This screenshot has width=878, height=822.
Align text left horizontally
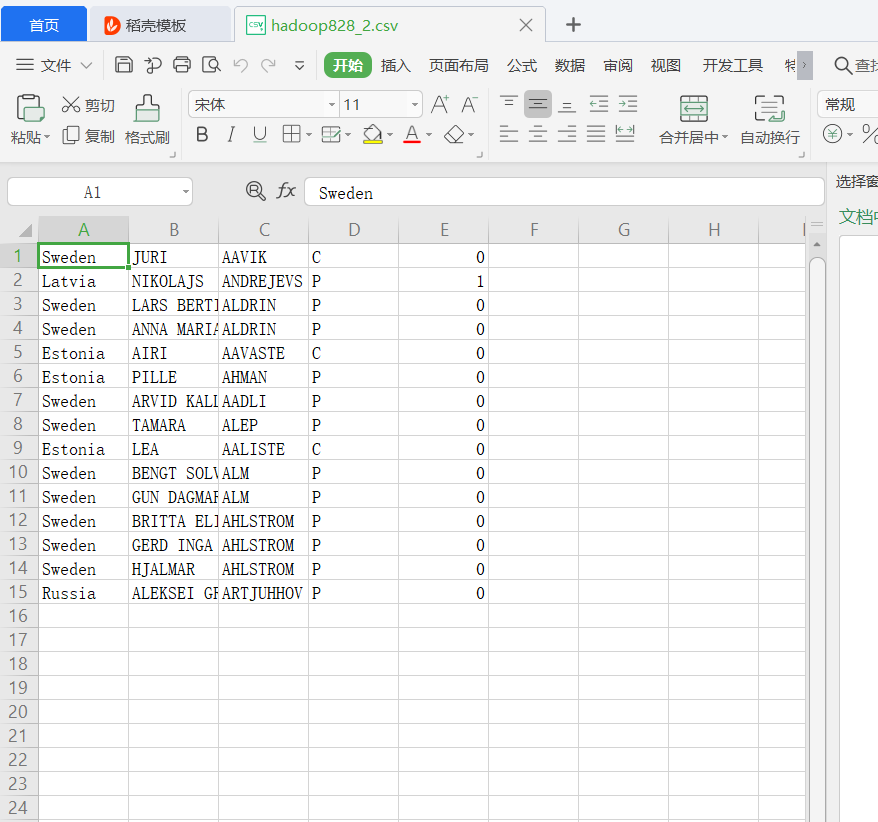[x=508, y=134]
